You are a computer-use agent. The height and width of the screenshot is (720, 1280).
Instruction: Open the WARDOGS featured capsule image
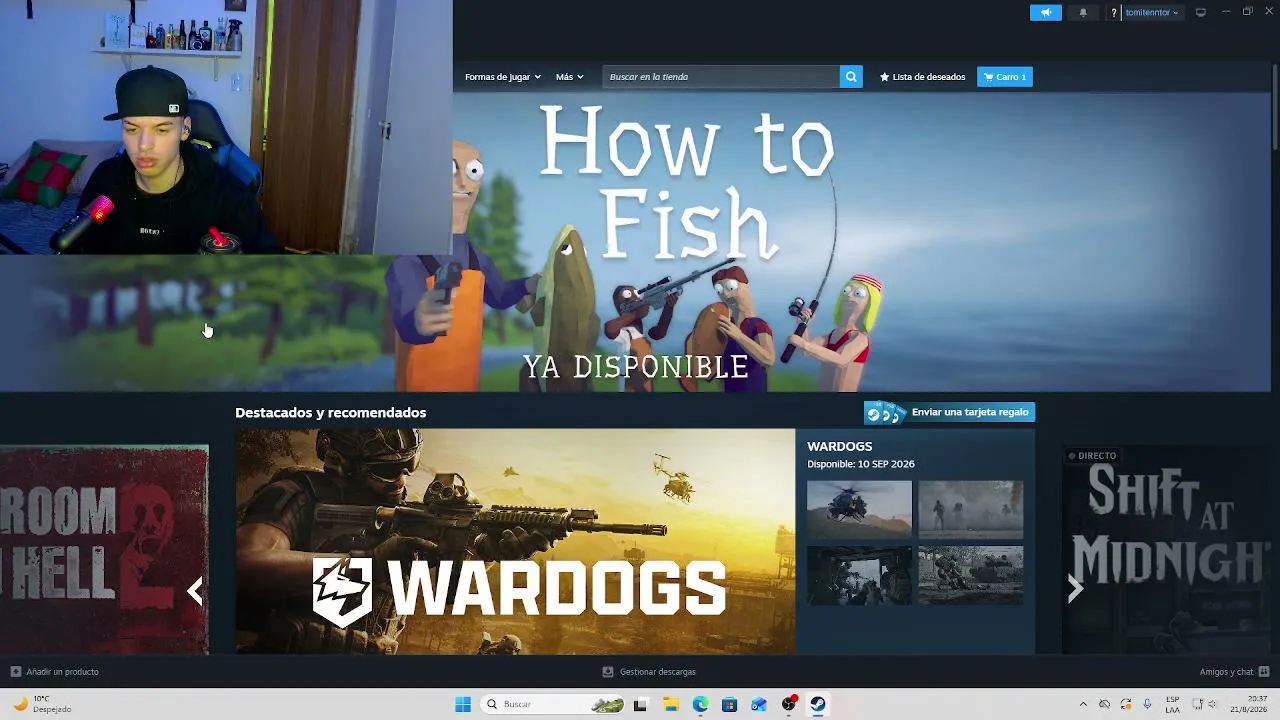click(x=515, y=542)
